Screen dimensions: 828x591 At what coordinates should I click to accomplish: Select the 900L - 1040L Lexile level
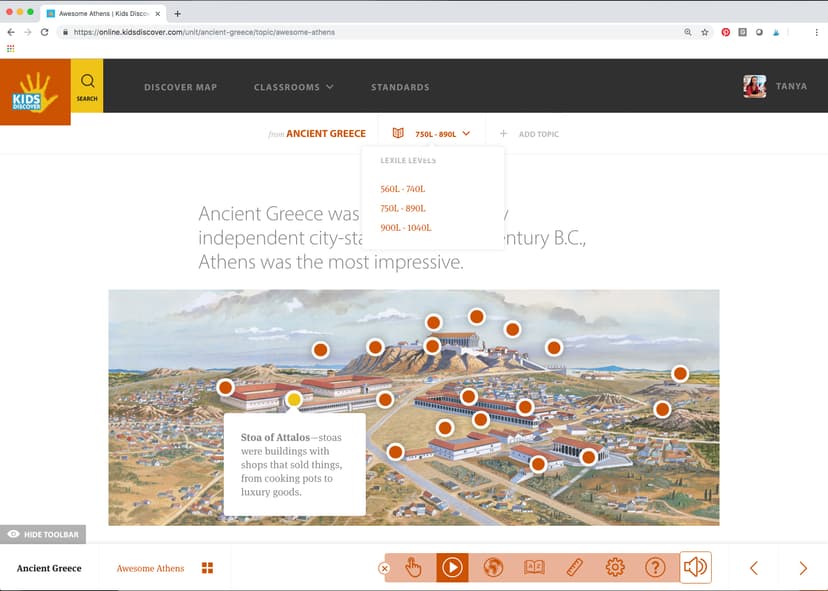[406, 228]
